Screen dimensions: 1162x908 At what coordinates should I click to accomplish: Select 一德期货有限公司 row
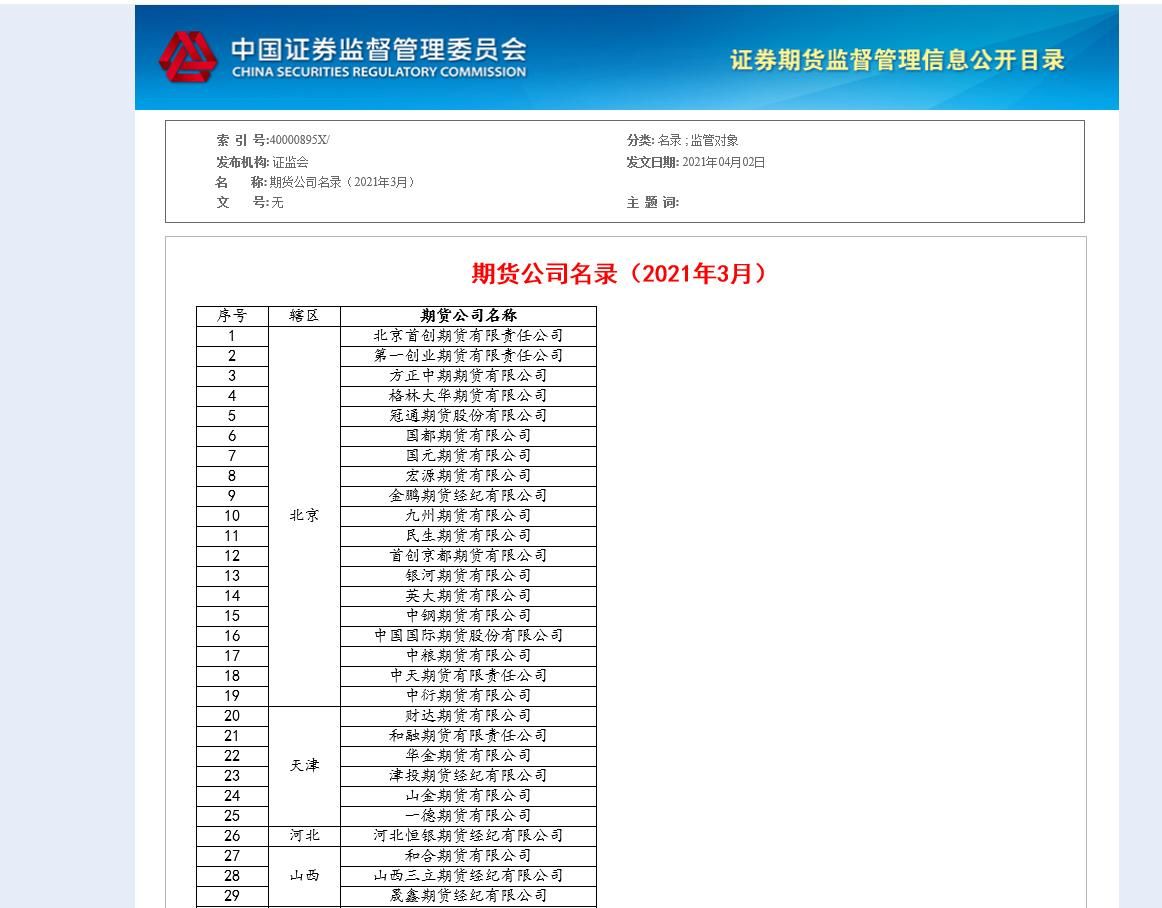(468, 816)
